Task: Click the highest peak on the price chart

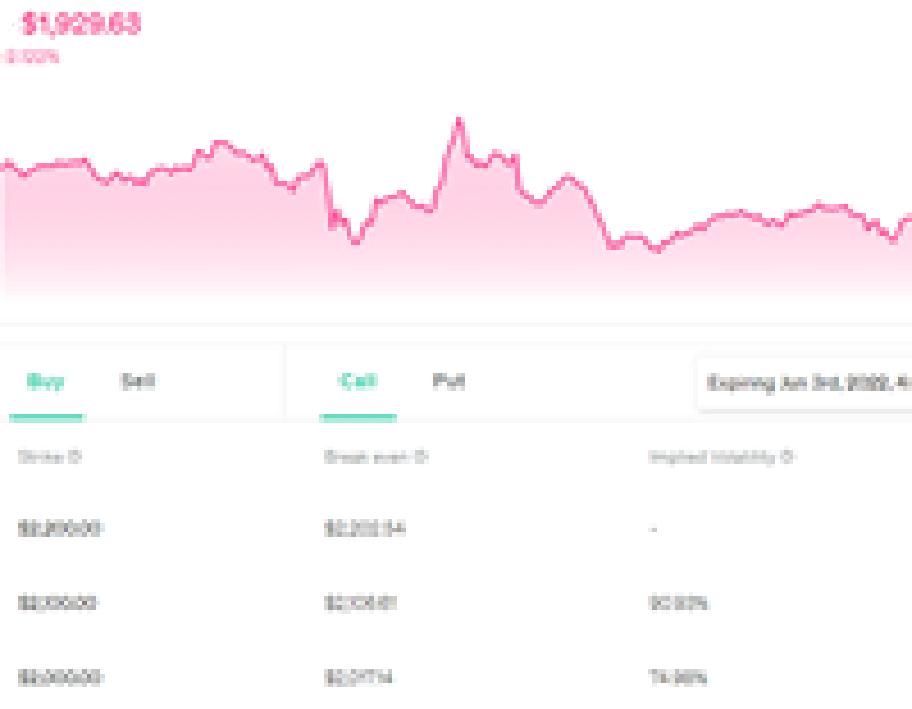Action: [x=459, y=120]
